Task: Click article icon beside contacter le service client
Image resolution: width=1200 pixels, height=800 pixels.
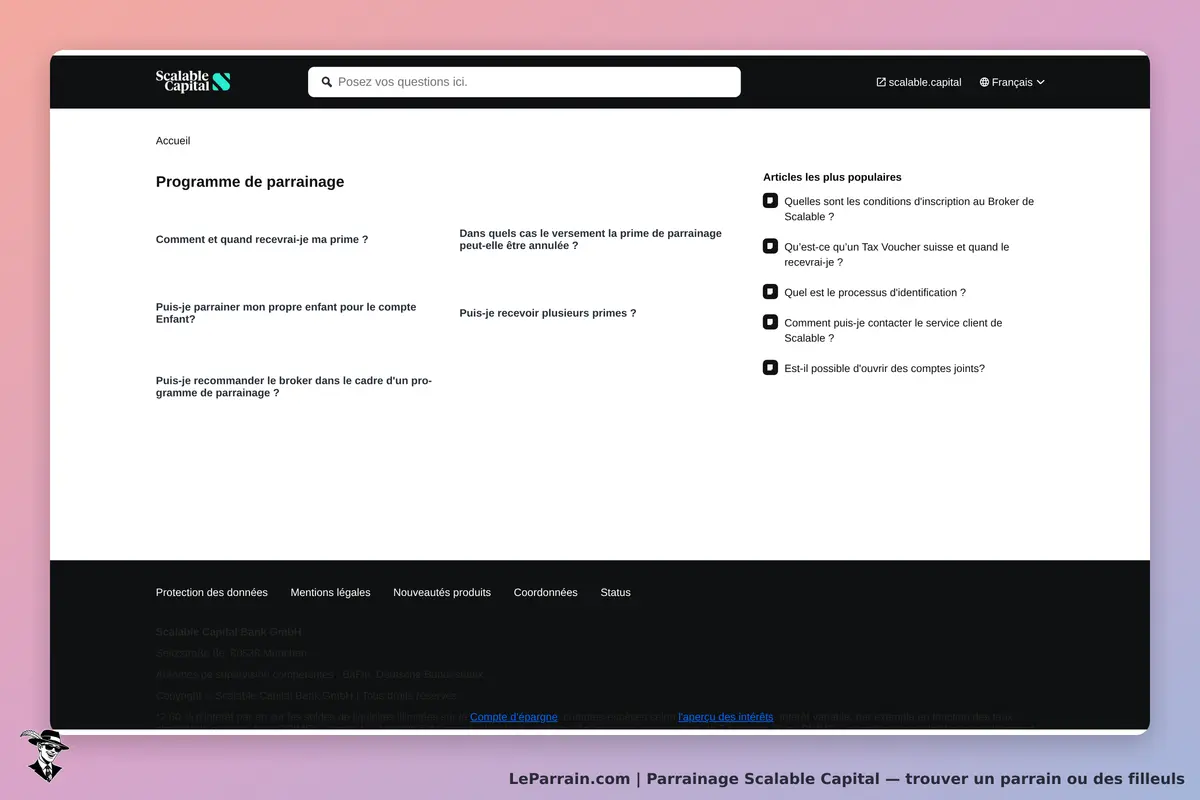Action: [770, 322]
